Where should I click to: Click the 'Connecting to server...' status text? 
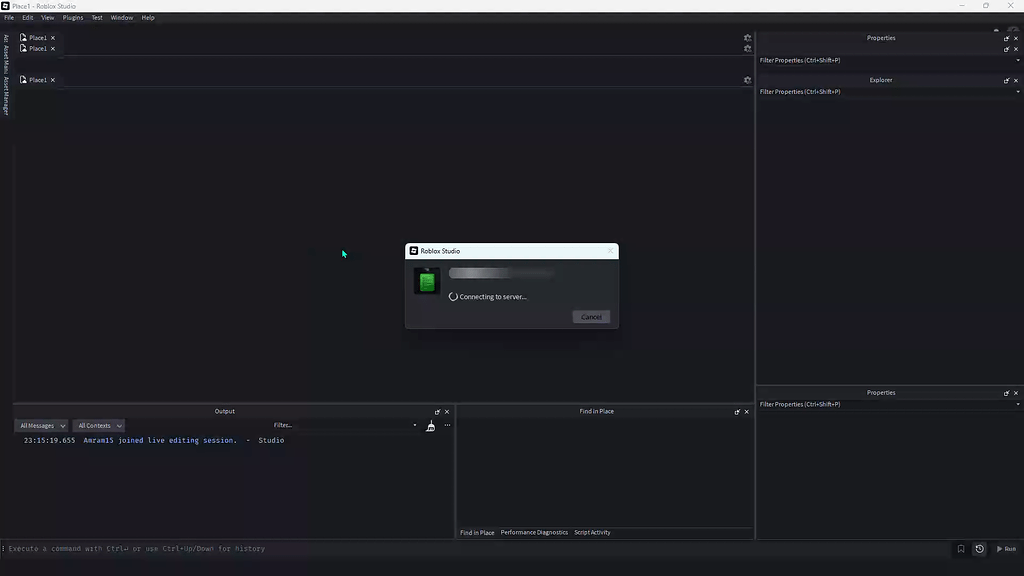click(492, 297)
